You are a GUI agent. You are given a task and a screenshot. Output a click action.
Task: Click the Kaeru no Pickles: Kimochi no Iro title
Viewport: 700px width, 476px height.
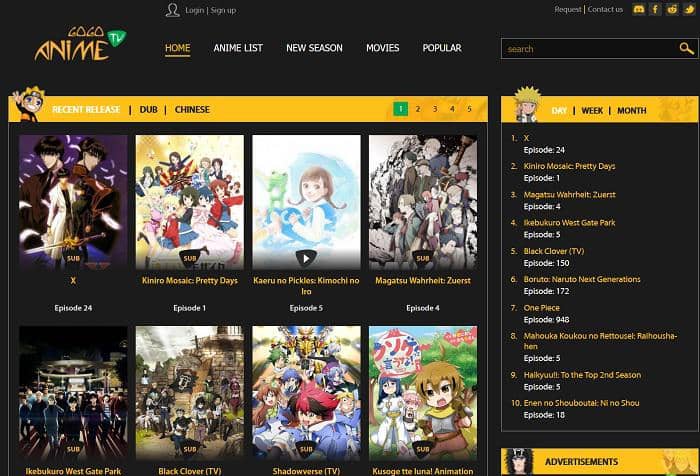306,286
